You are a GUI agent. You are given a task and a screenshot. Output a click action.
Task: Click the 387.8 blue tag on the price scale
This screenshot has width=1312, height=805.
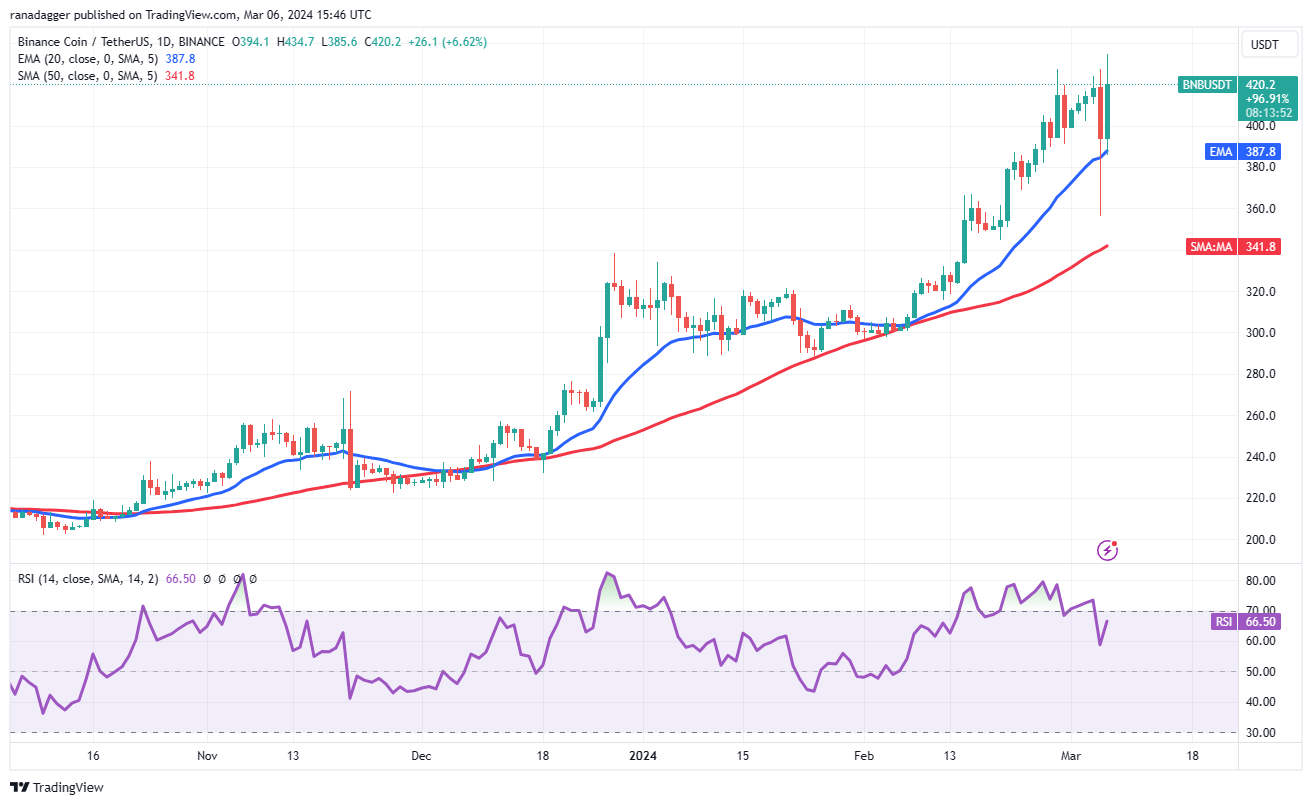pyautogui.click(x=1260, y=152)
